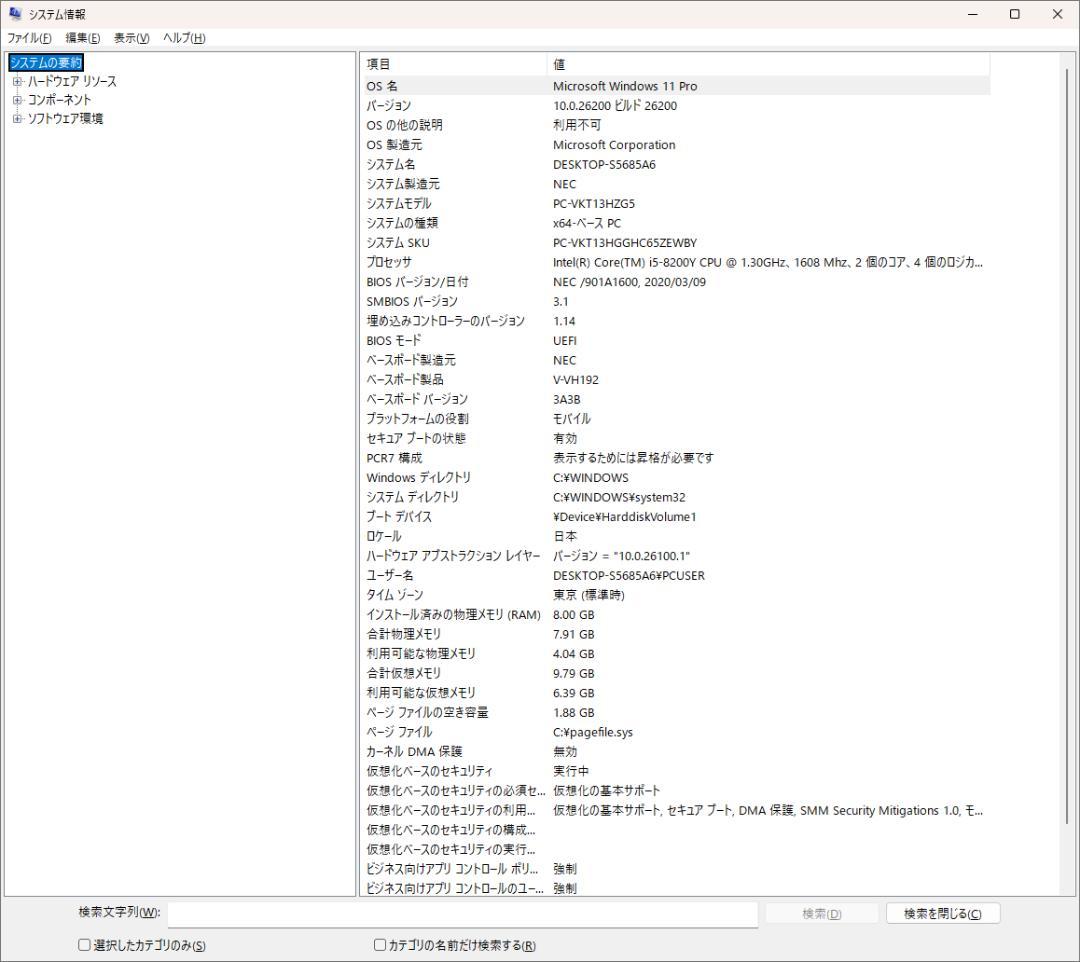The height and width of the screenshot is (962, 1080).
Task: Click the システム情報 icon in the title bar
Action: [x=14, y=14]
